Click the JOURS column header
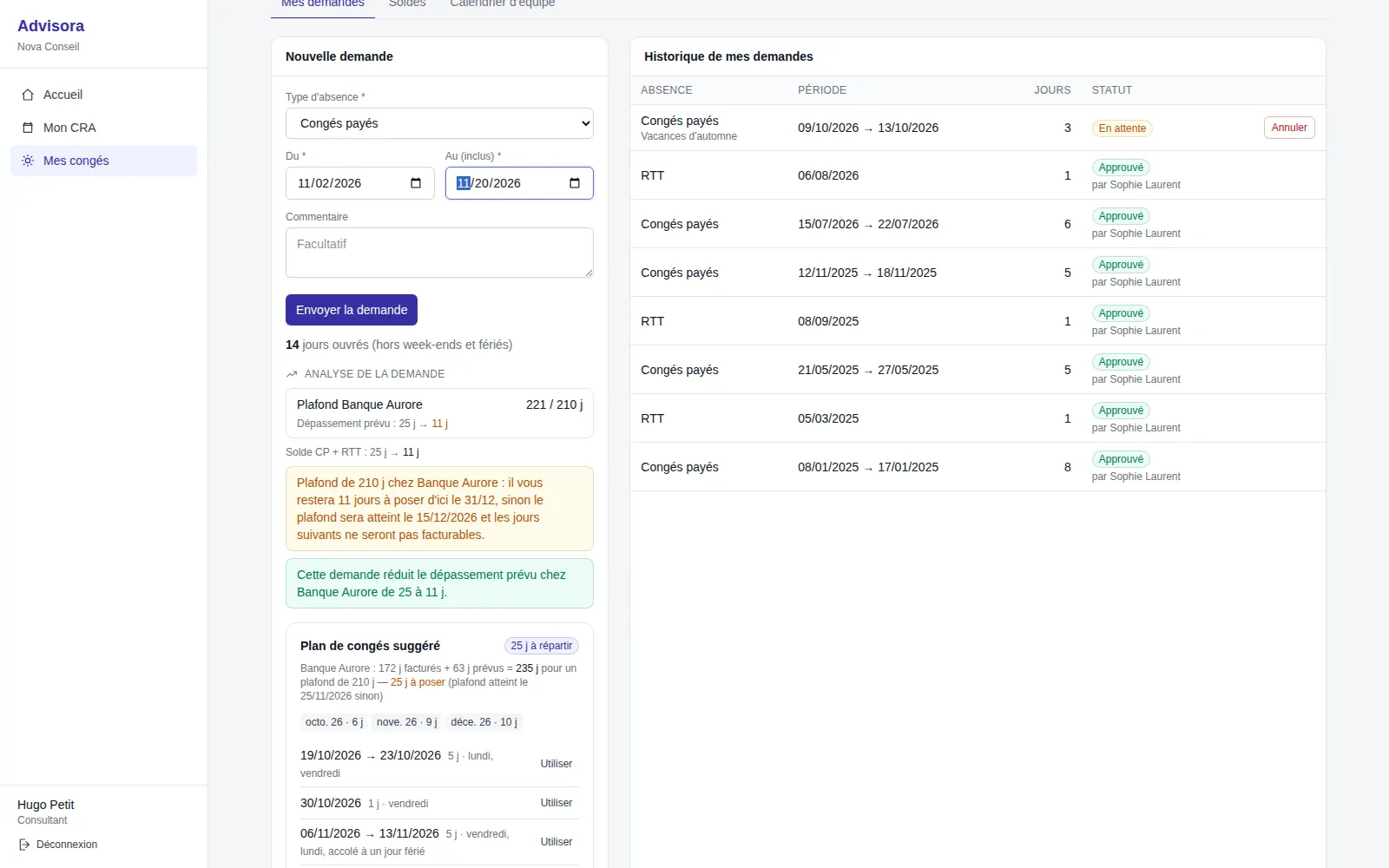Viewport: 1389px width, 868px height. point(1052,90)
